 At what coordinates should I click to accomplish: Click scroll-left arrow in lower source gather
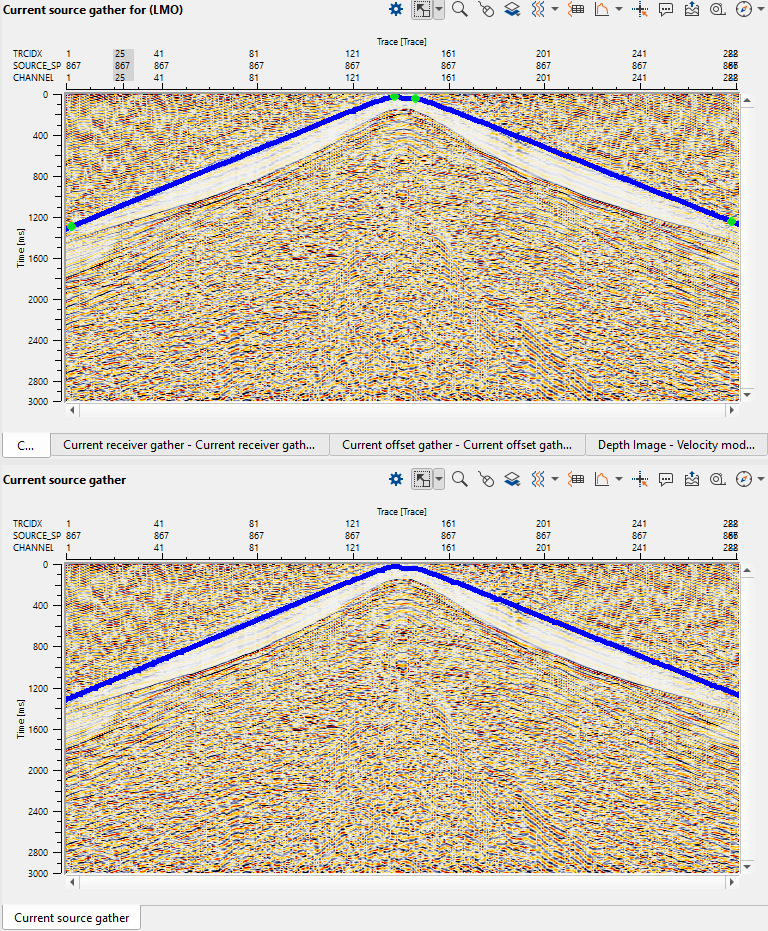coord(72,882)
